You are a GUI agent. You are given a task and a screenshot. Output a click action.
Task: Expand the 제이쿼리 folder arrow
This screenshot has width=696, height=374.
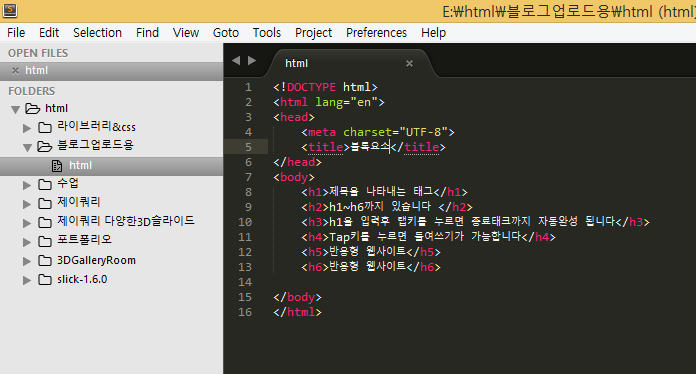pyautogui.click(x=27, y=204)
